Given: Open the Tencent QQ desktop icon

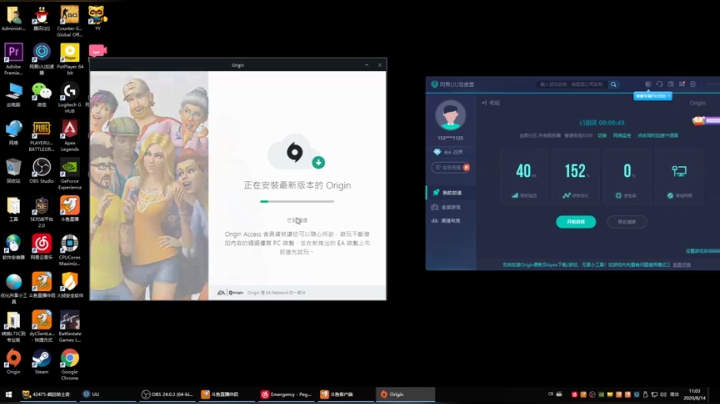Looking at the screenshot, I should [x=41, y=18].
